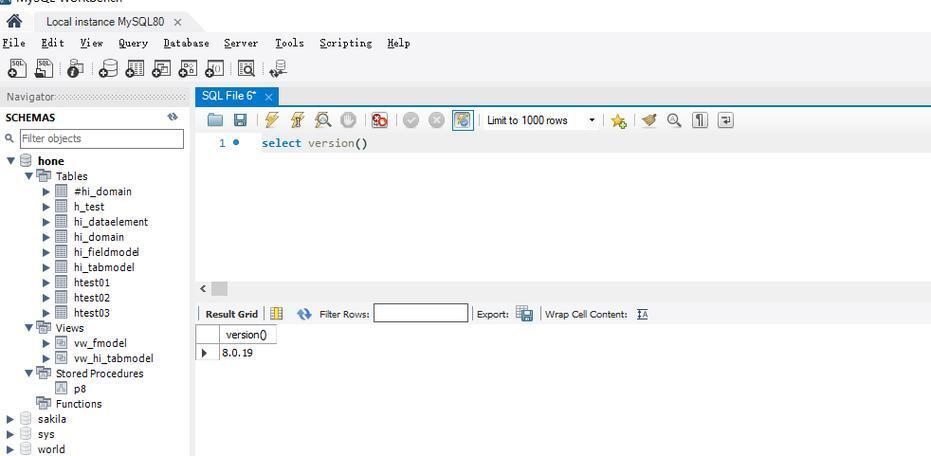The image size is (931, 456).
Task: Select the Functions node
Action: click(78, 403)
